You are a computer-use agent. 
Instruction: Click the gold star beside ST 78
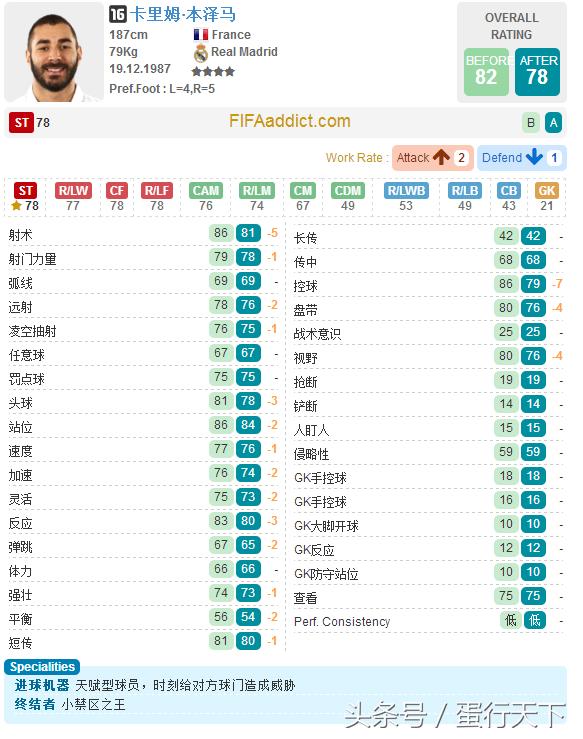[17, 205]
